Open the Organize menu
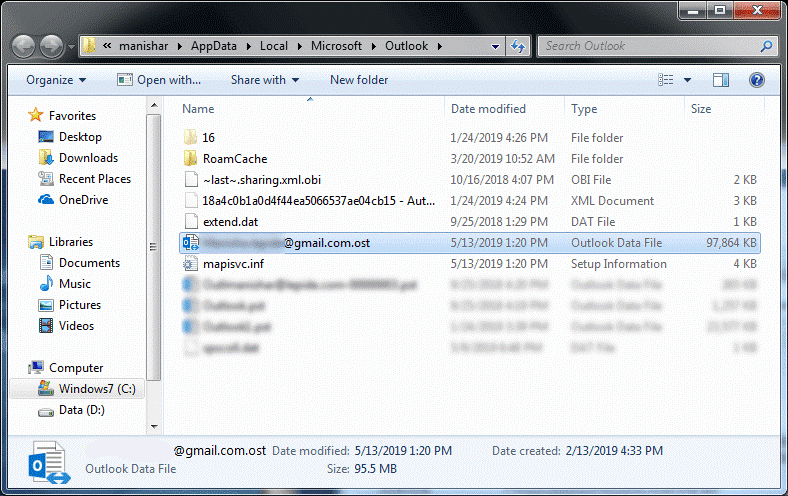 click(56, 80)
